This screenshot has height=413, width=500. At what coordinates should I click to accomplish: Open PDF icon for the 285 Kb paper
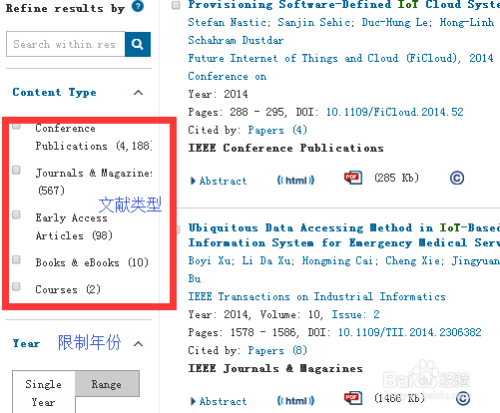(x=353, y=178)
